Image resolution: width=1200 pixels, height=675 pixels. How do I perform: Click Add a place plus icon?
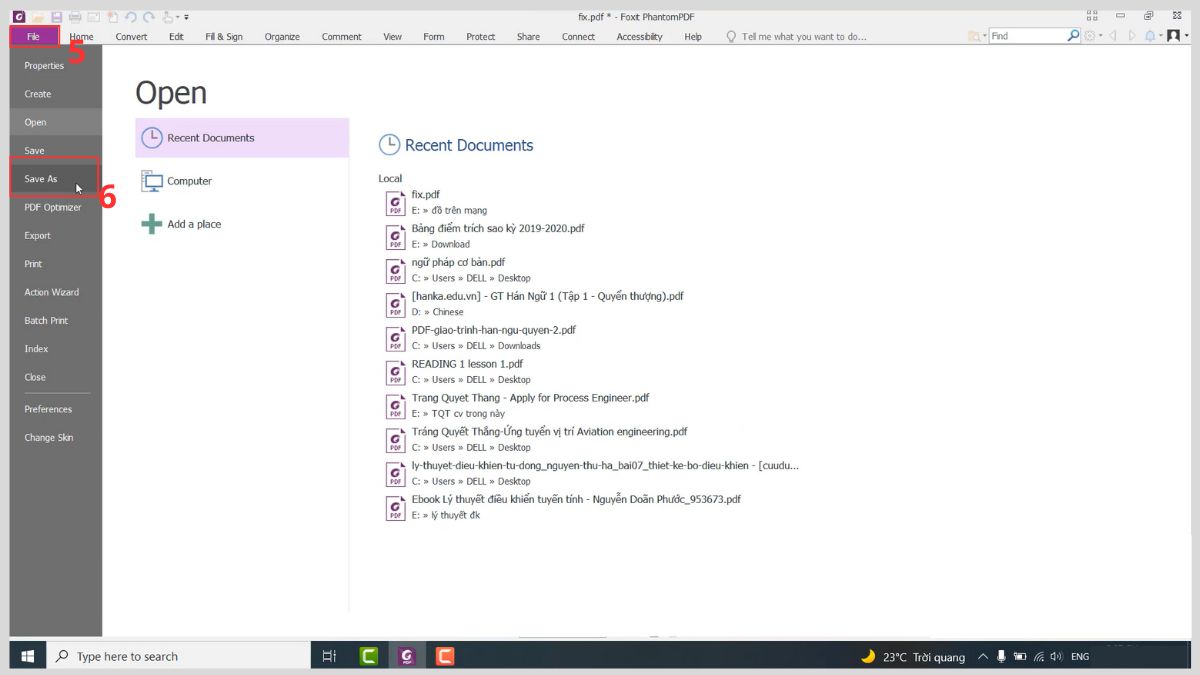(152, 224)
